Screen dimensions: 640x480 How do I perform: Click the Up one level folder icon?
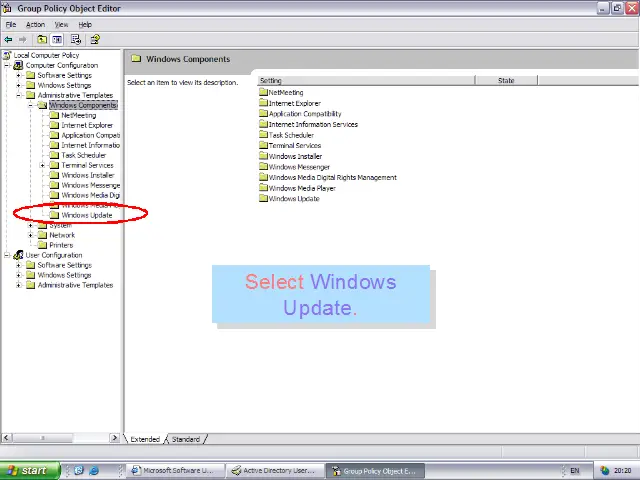[x=42, y=40]
